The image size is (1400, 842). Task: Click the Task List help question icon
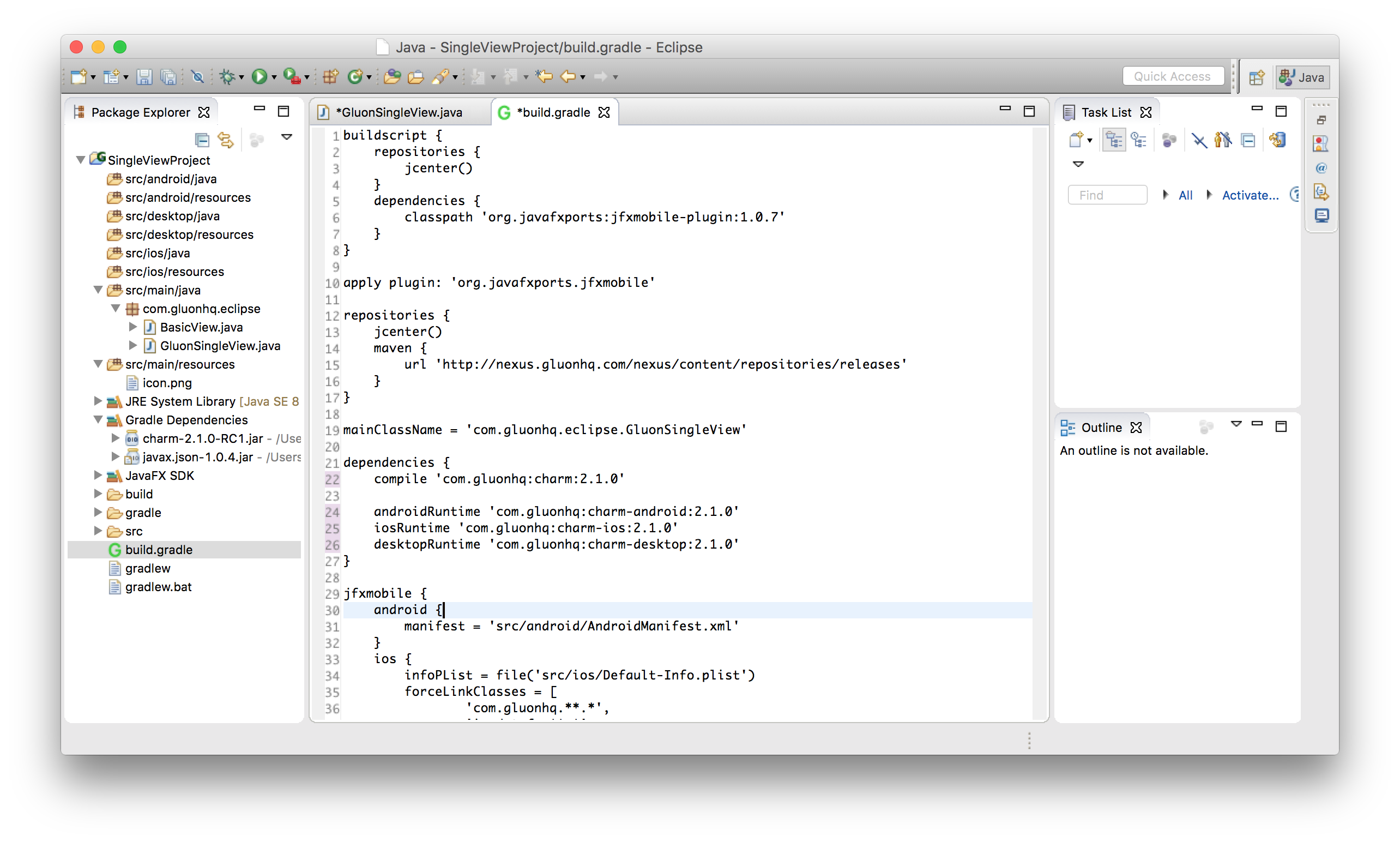(1295, 195)
